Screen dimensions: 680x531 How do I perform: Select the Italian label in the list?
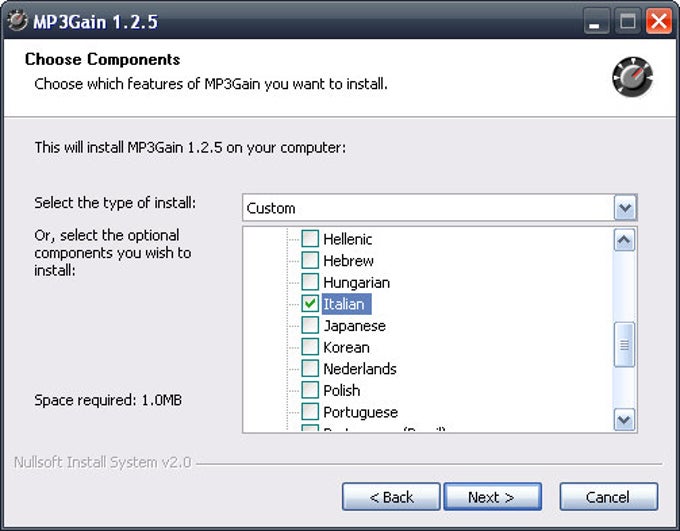coord(346,304)
